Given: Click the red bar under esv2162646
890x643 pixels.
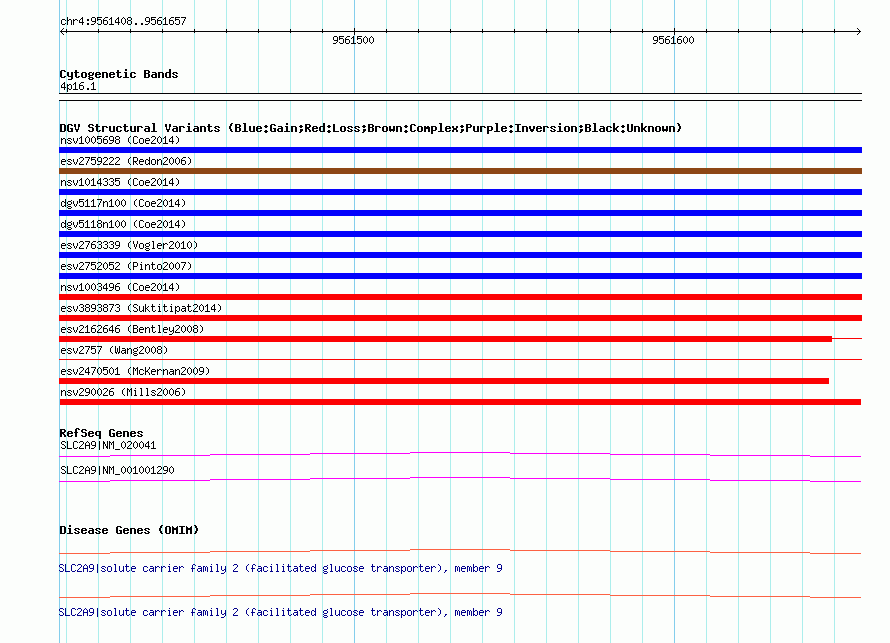Looking at the screenshot, I should click(x=446, y=339).
